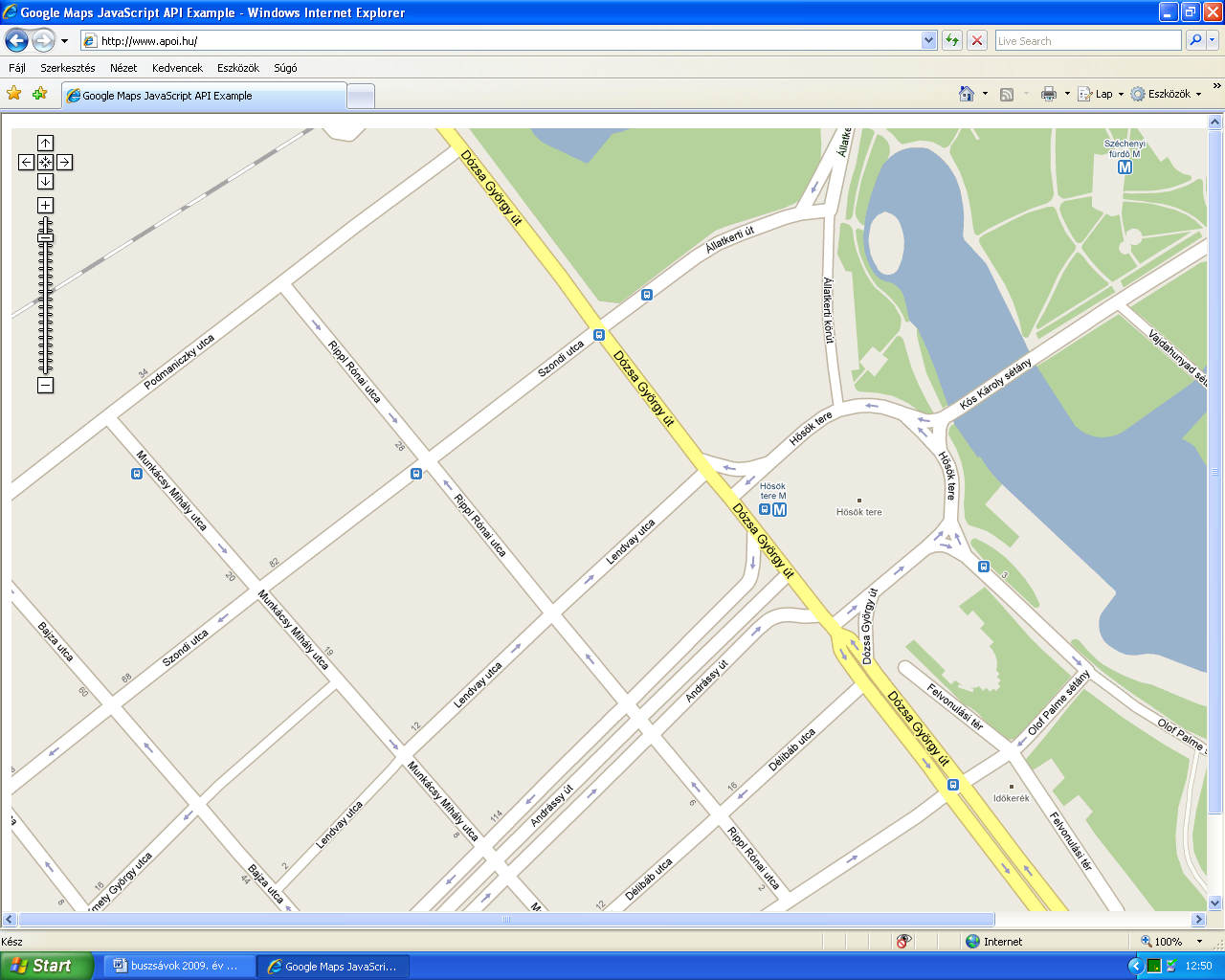Screen dimensions: 1225x980
Task: Open the Fájl menu
Action: (17, 68)
